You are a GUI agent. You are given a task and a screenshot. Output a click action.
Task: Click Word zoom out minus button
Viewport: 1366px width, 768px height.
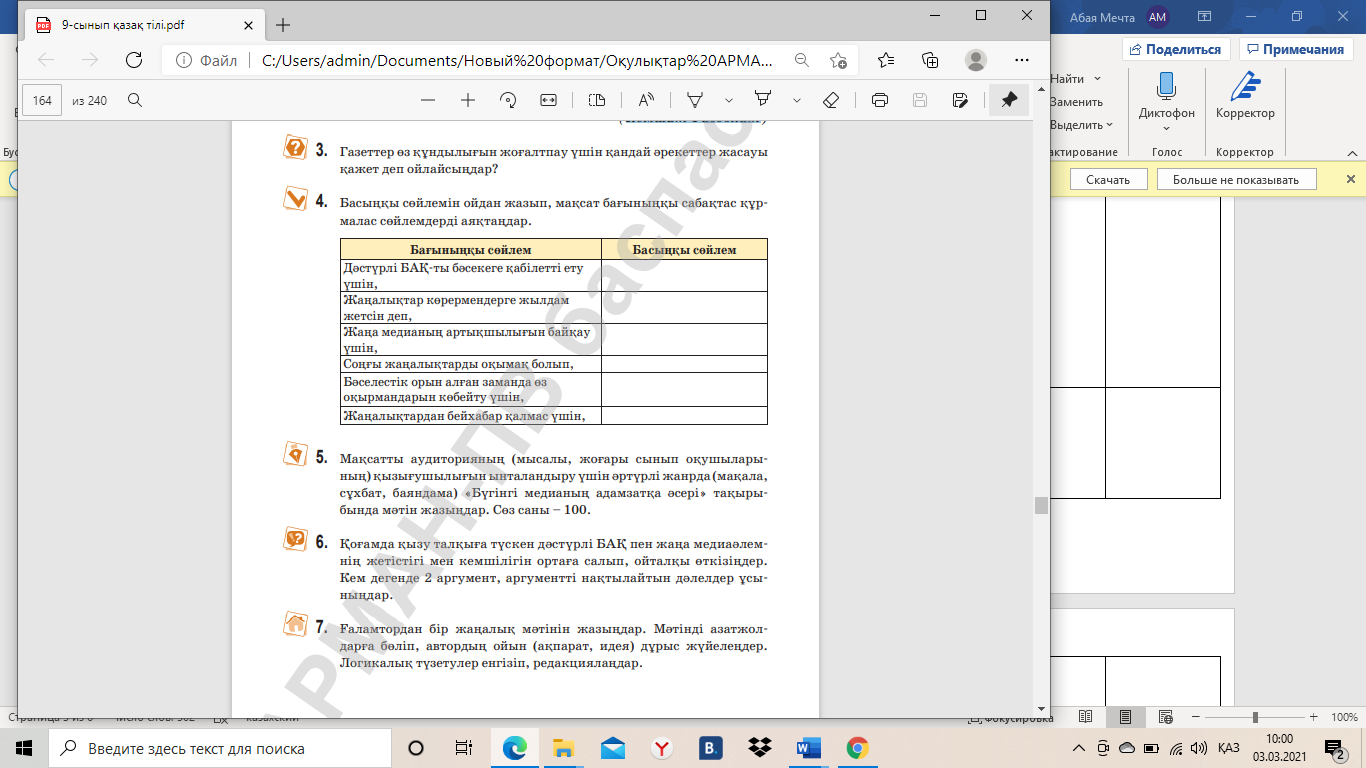[x=1196, y=717]
